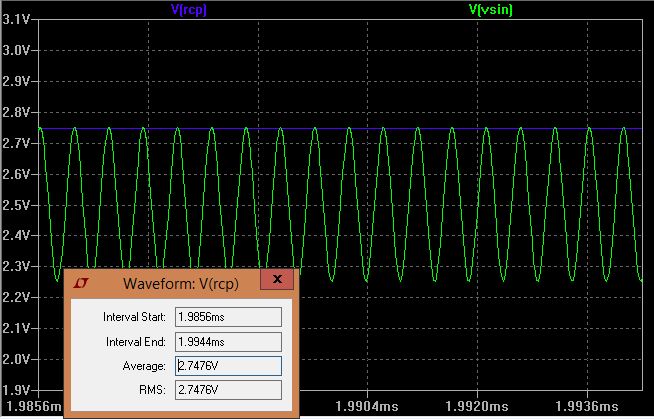
Task: Click the 2.7V vertical axis label
Action: (x=16, y=143)
